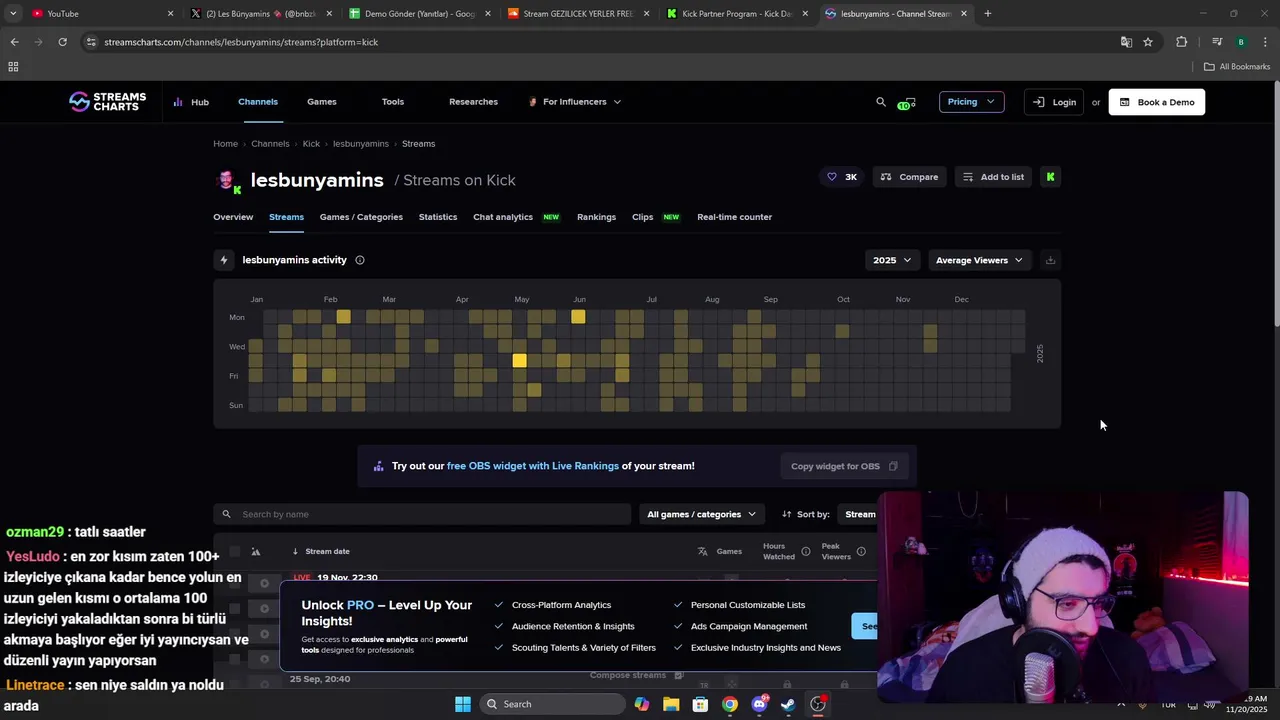The width and height of the screenshot is (1280, 720).
Task: Open the Games menu item
Action: (x=322, y=102)
